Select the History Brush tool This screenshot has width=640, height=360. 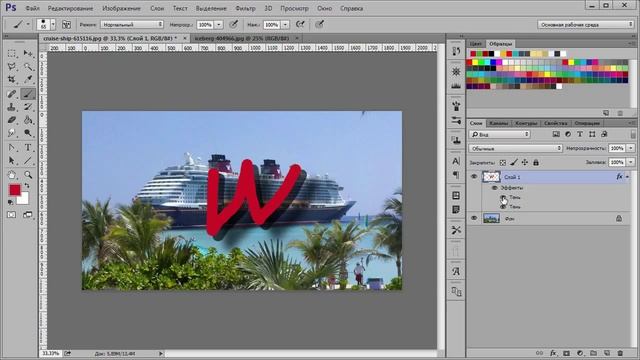click(28, 107)
